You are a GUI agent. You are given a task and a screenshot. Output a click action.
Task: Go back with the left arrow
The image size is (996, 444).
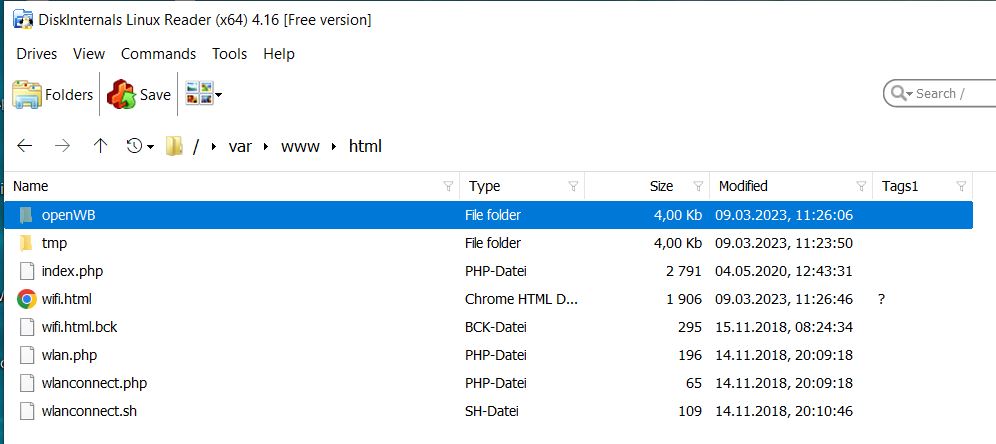coord(24,146)
